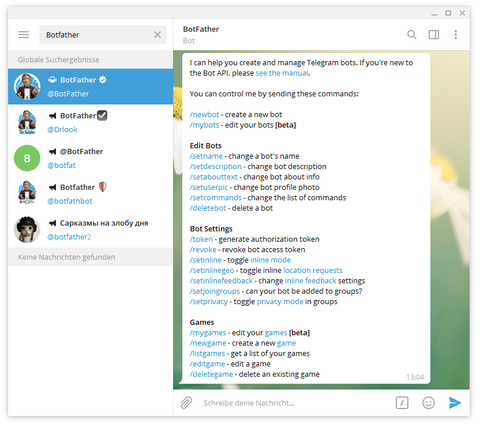Open the 'games' link after /mygames
Screen dimensions: 480x427
pyautogui.click(x=276, y=333)
